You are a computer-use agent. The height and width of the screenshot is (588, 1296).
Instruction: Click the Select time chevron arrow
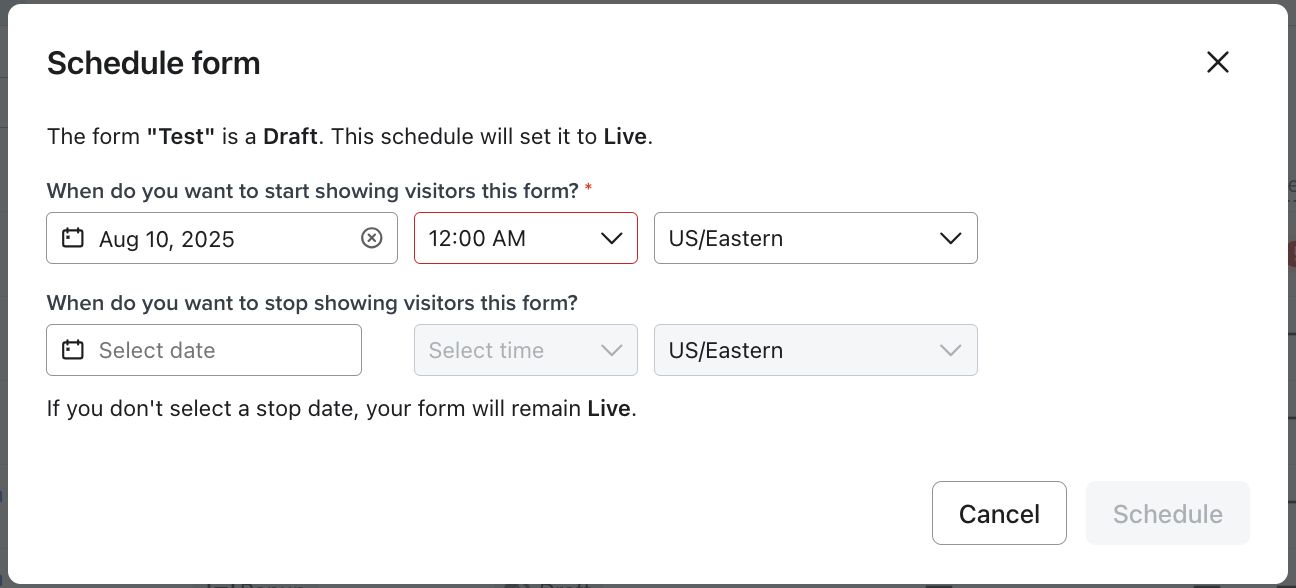pyautogui.click(x=611, y=350)
